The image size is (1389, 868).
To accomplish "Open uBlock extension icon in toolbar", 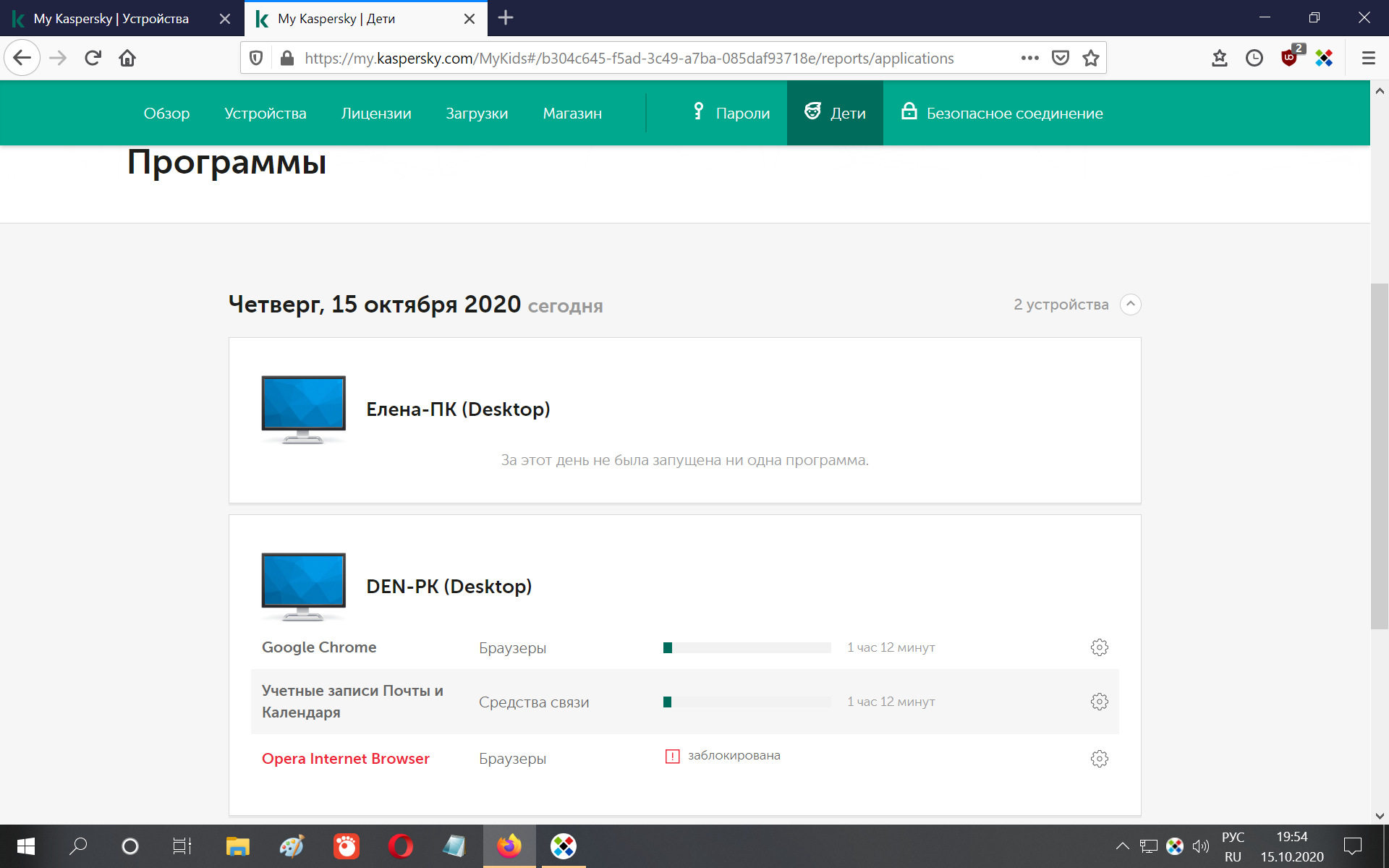I will [x=1290, y=58].
